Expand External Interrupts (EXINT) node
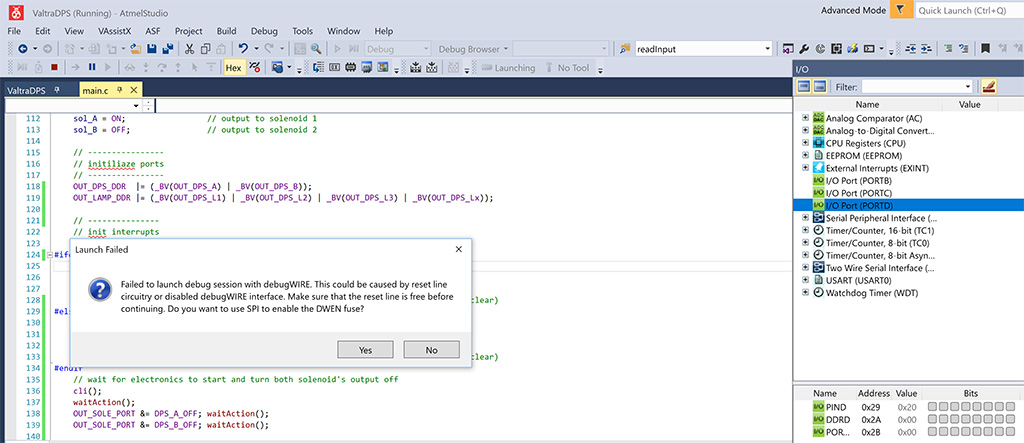 click(x=805, y=168)
